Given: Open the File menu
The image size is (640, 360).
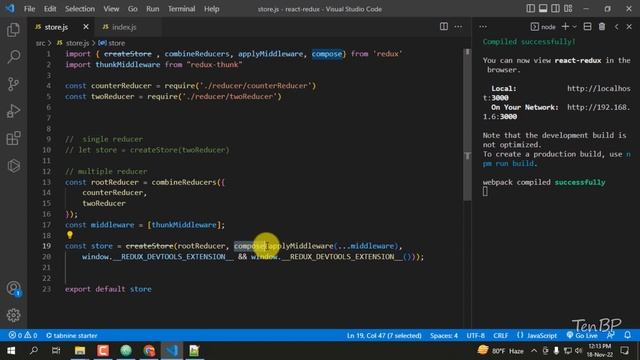Looking at the screenshot, I should click(x=29, y=9).
